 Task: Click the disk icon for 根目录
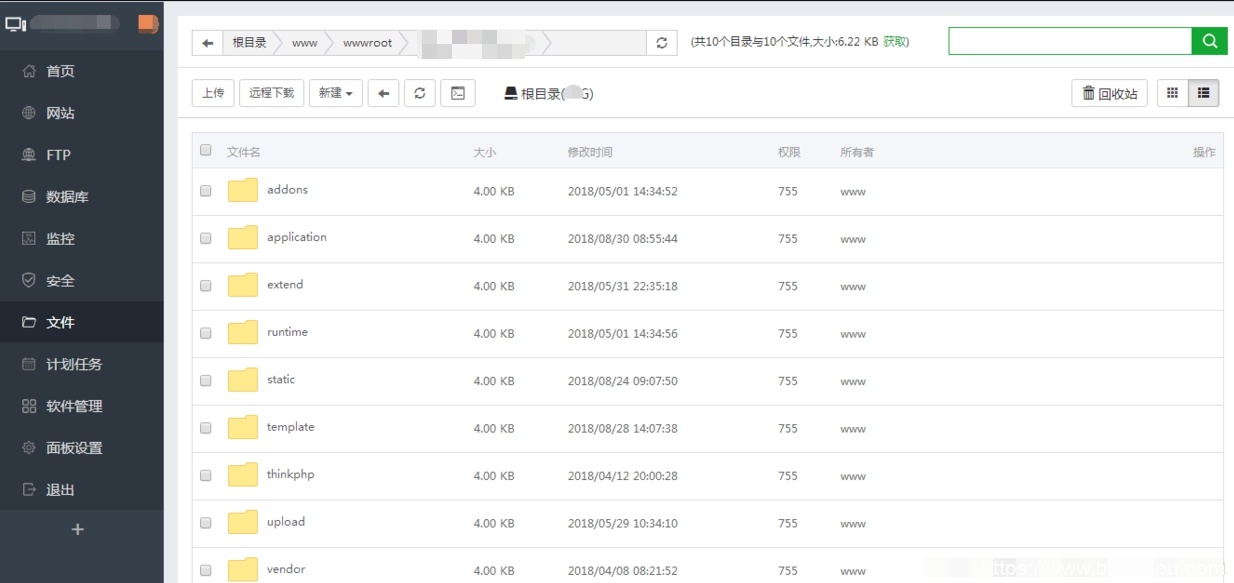510,93
